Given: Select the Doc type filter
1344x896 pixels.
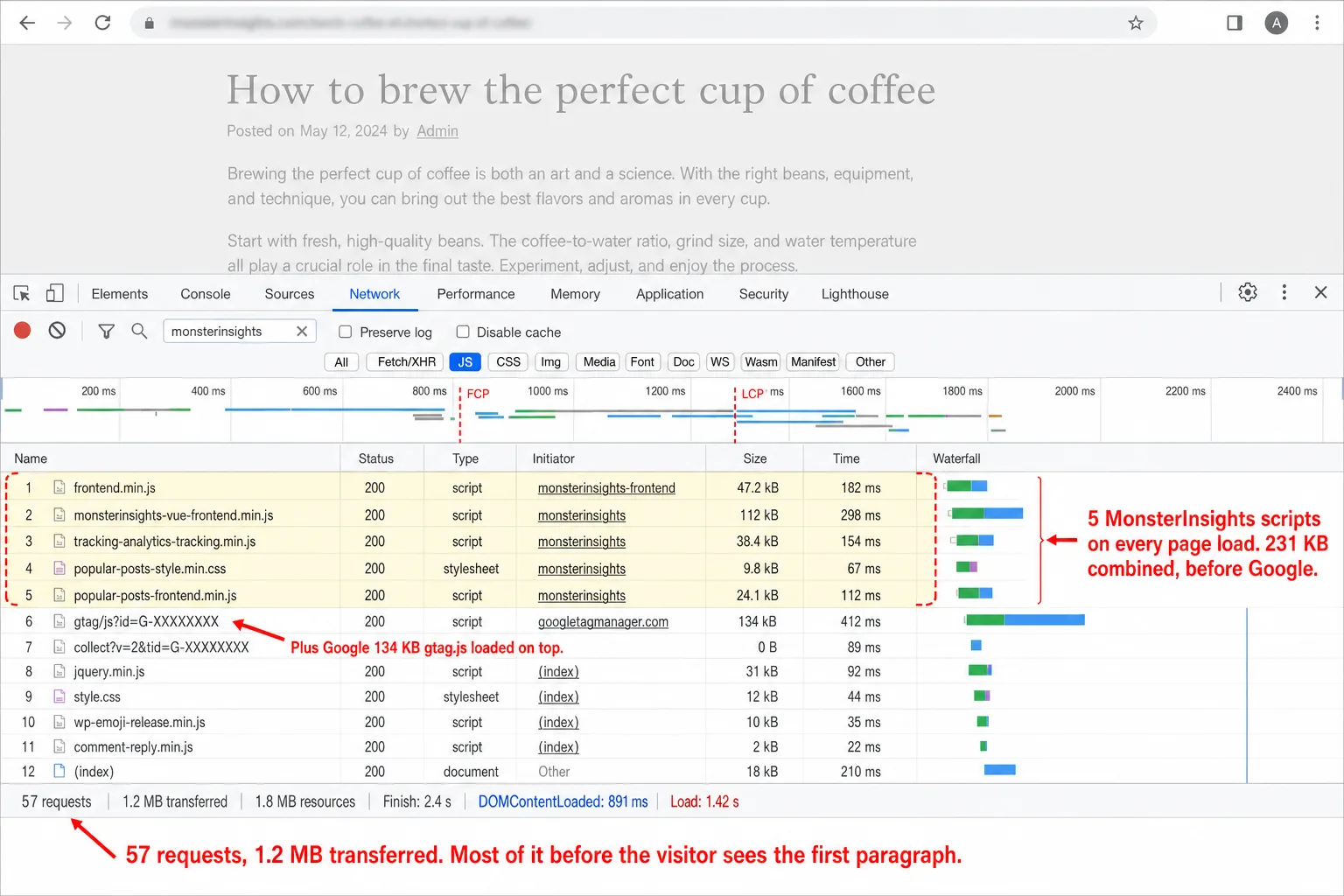Looking at the screenshot, I should coord(684,362).
